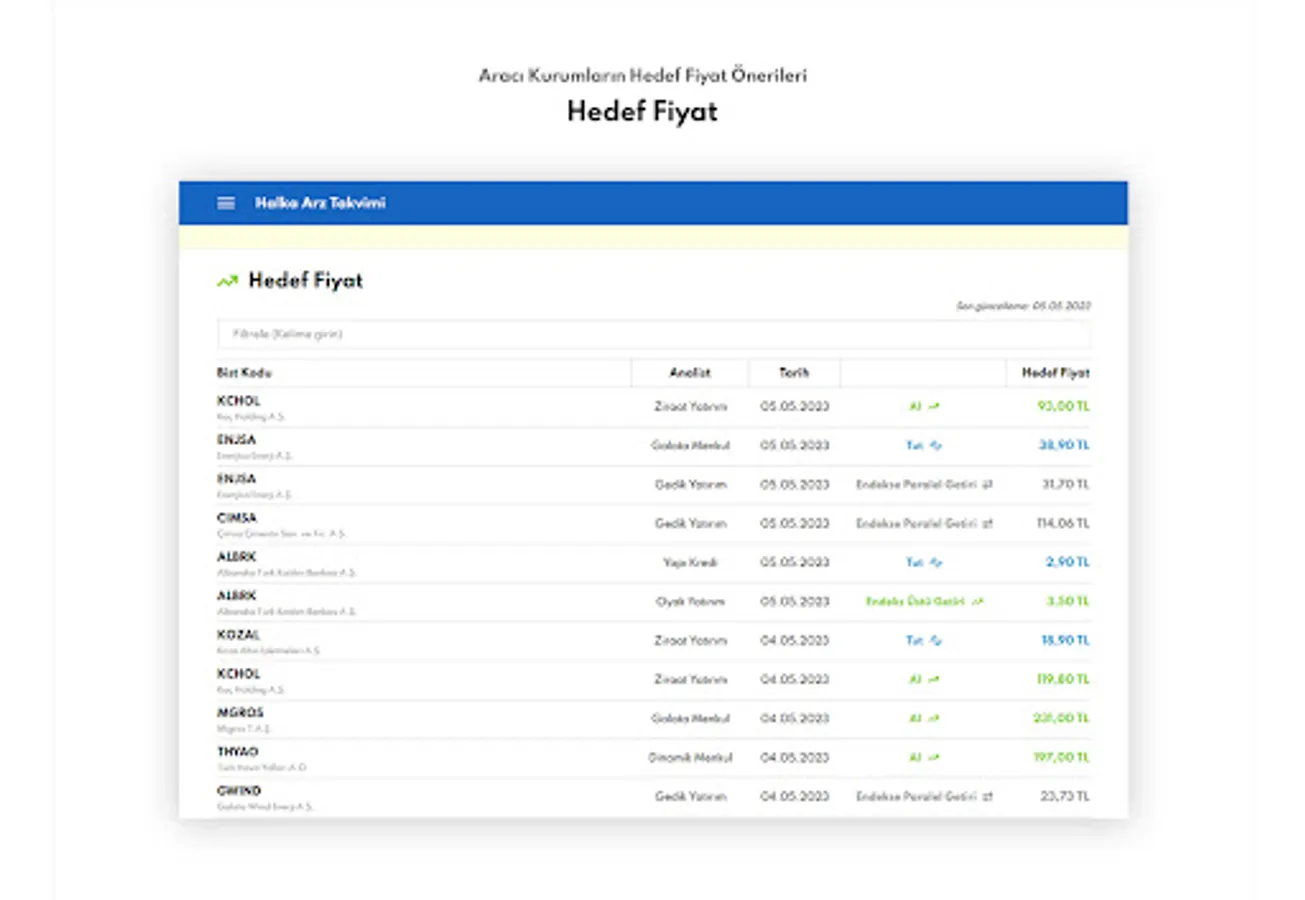1305x900 pixels.
Task: Click the Al arrow icon in the THYAO row
Action: point(934,758)
